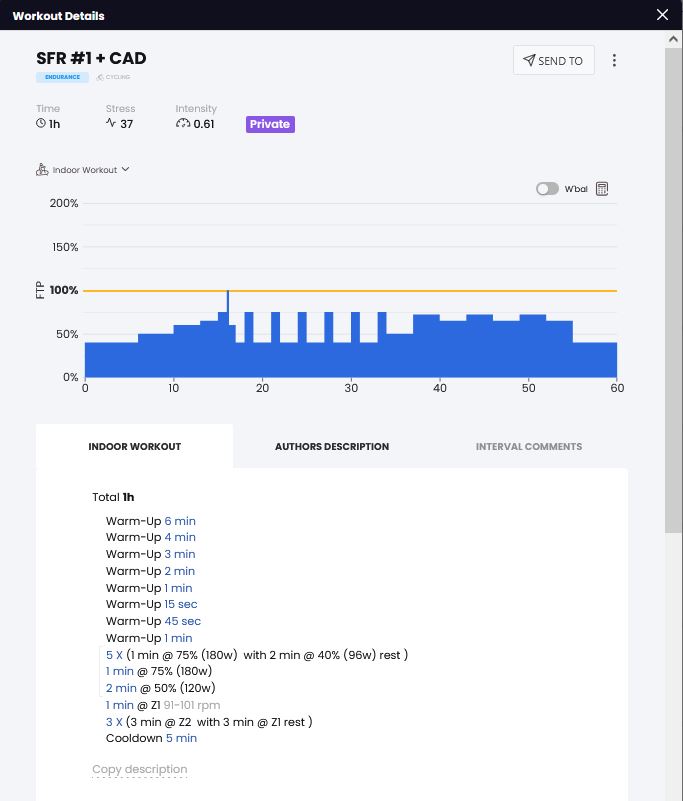Click the stress pulse icon
The height and width of the screenshot is (801, 683).
point(111,124)
